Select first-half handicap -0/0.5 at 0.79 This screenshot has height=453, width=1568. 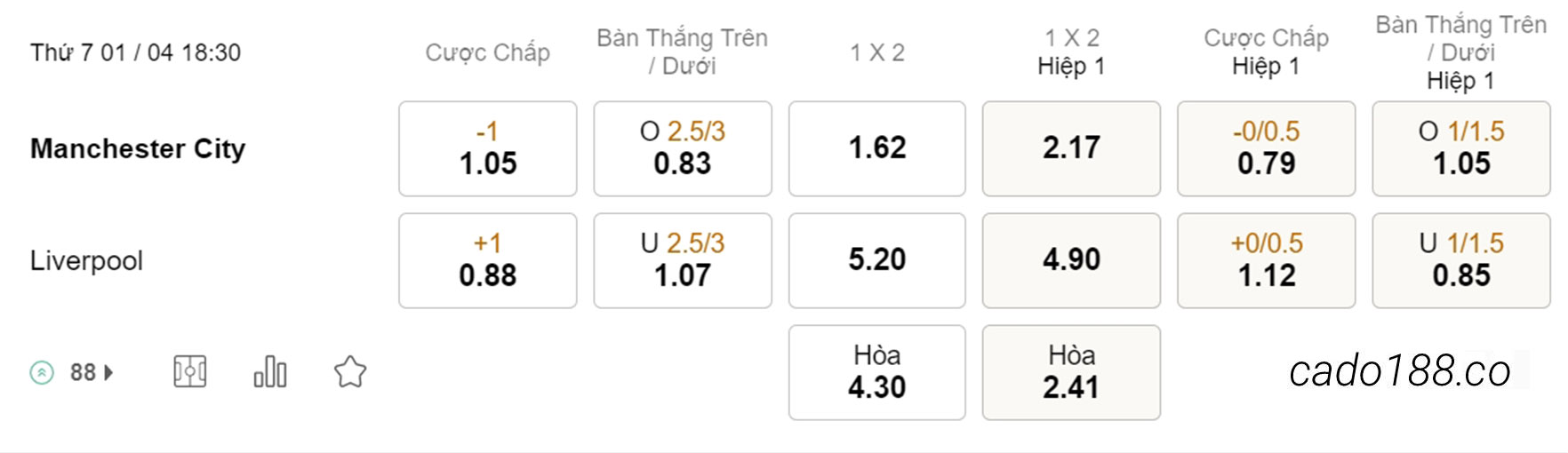1267,148
